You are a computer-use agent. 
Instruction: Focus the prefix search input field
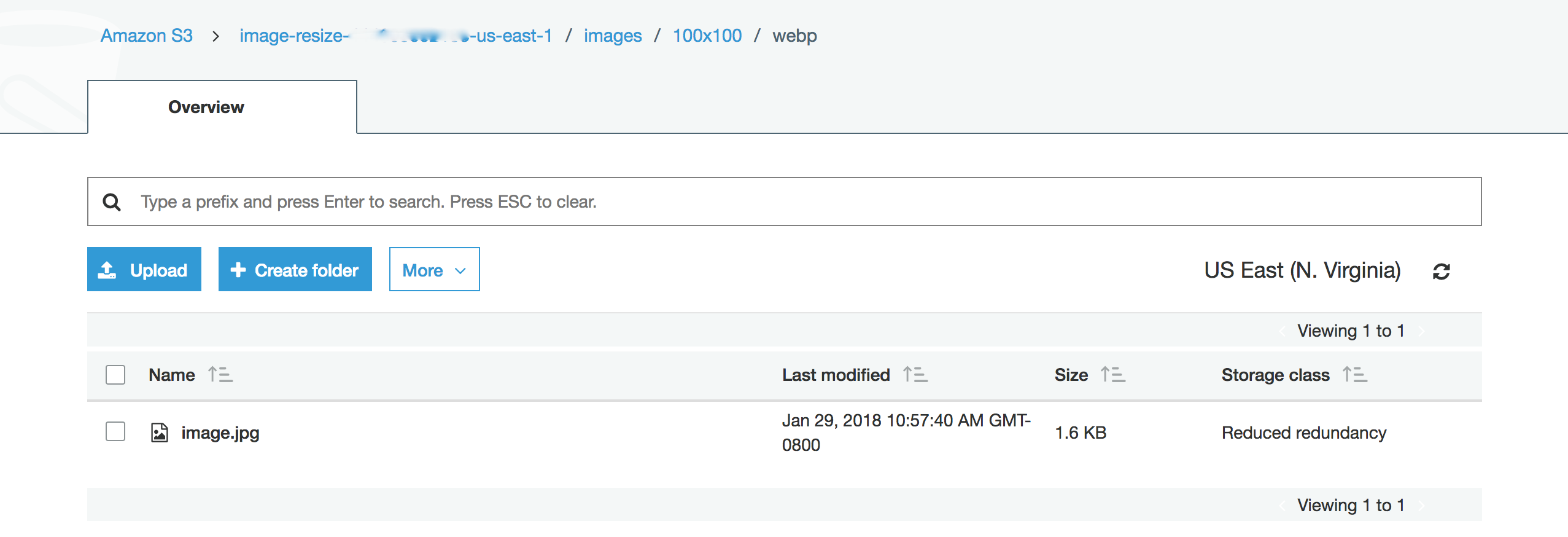pos(785,202)
